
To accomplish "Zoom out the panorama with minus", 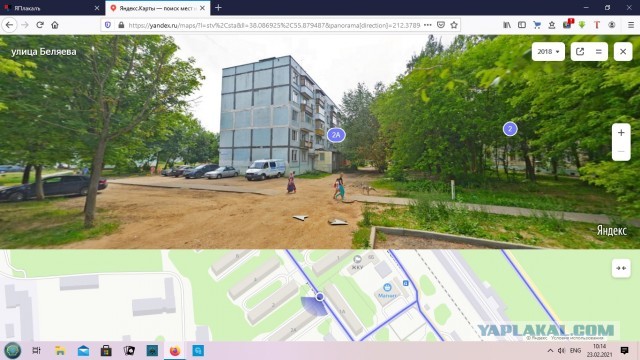I will [x=621, y=151].
